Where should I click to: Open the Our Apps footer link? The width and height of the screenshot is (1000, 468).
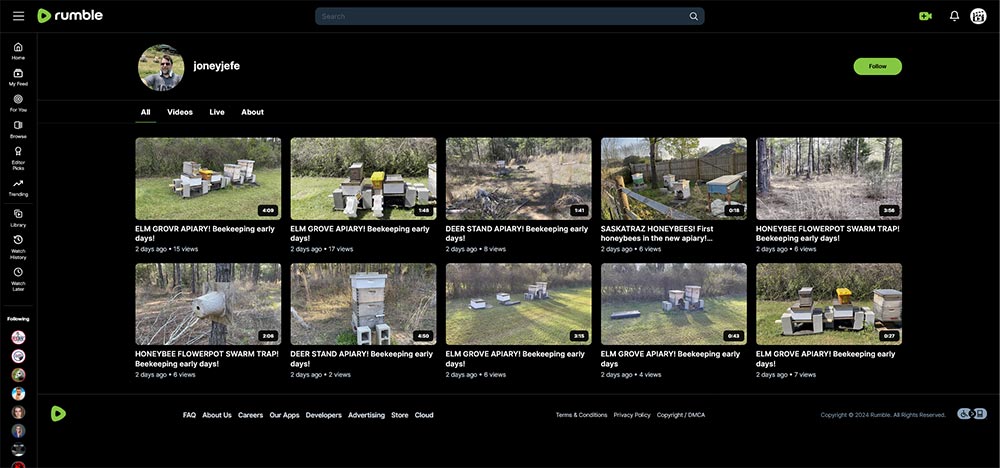(284, 415)
